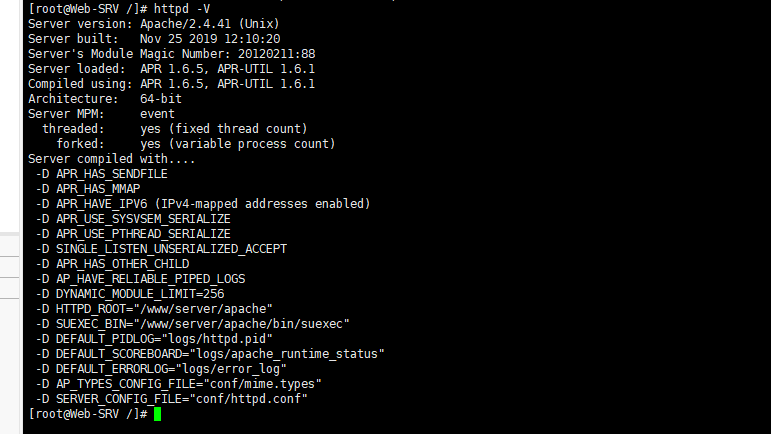Click the Apache/2.4.41 (Unix) version text
This screenshot has height=434, width=771.
click(209, 24)
